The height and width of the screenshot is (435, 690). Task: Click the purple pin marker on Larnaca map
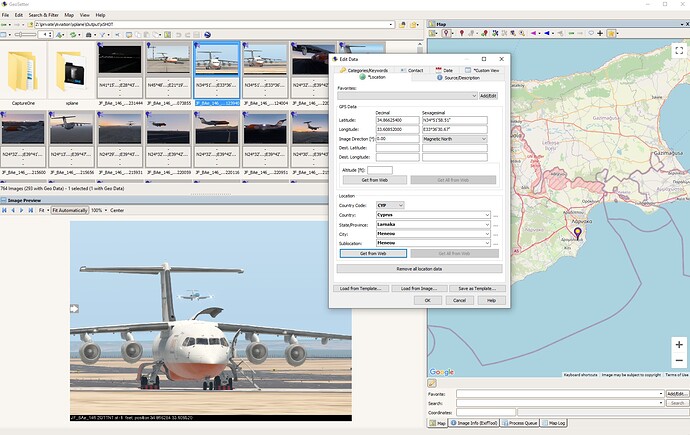(577, 232)
